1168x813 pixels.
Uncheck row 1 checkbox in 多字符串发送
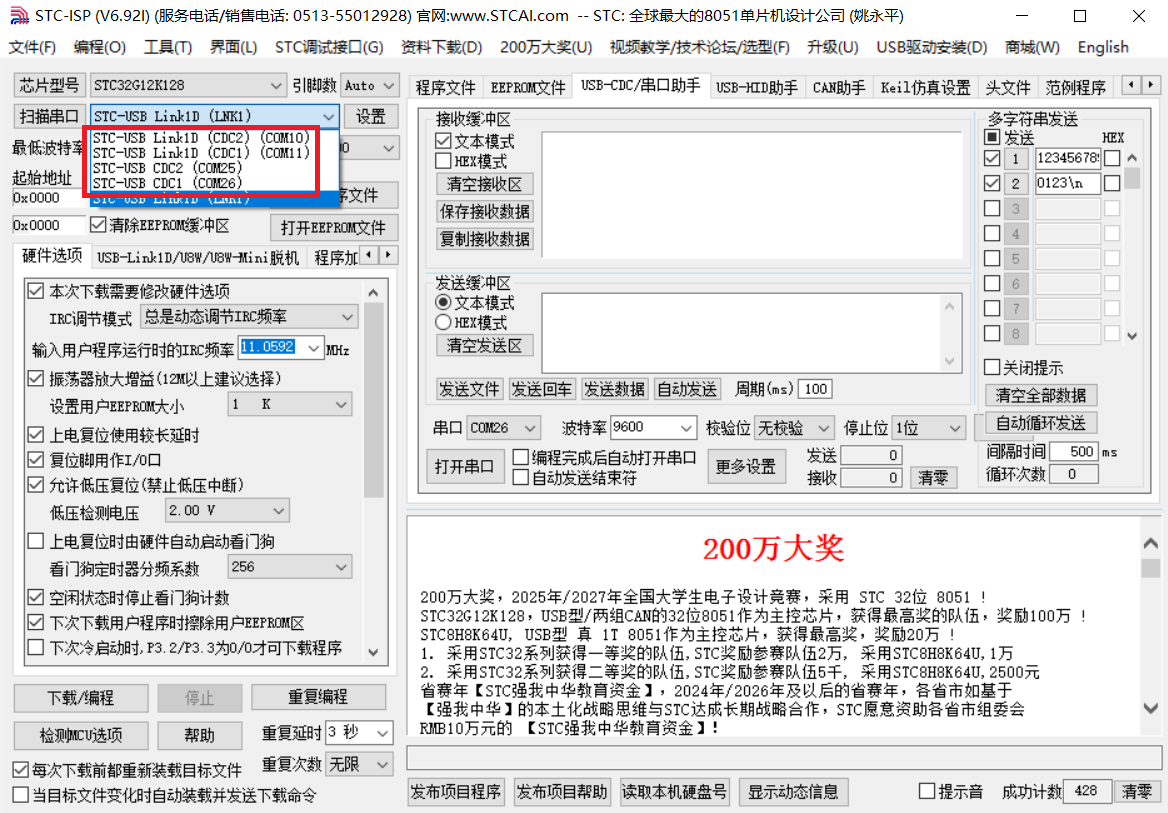click(991, 158)
